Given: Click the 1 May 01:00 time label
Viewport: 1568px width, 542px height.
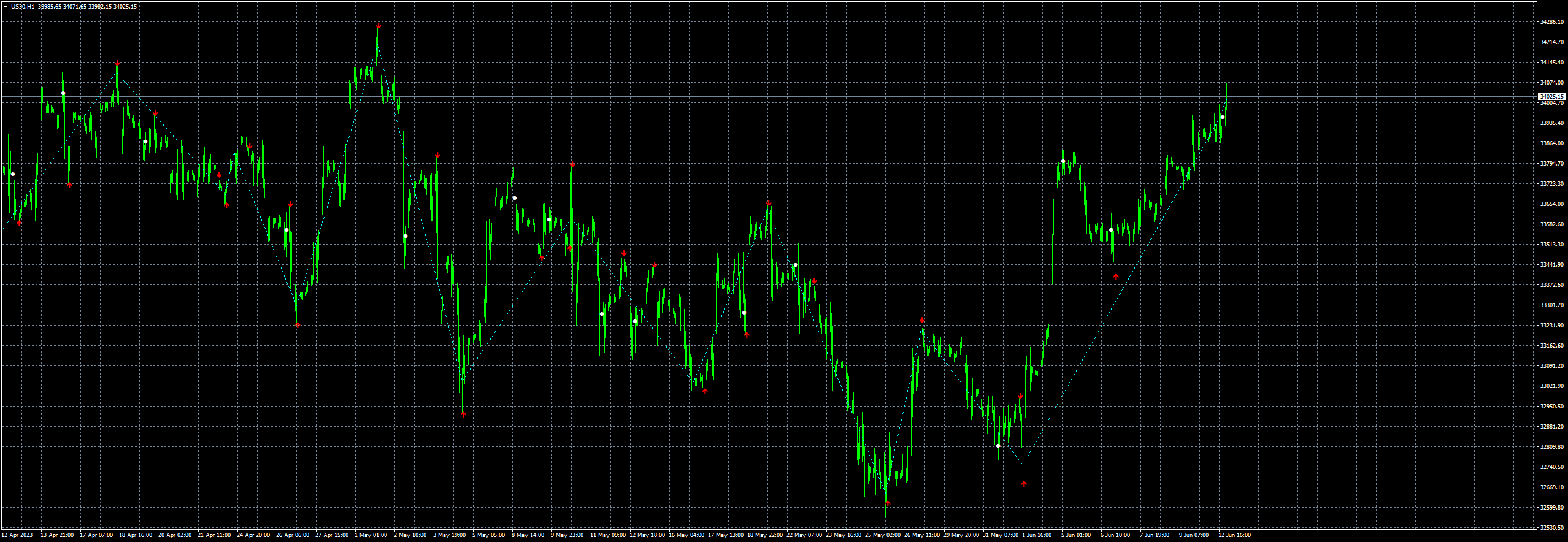Looking at the screenshot, I should point(371,535).
